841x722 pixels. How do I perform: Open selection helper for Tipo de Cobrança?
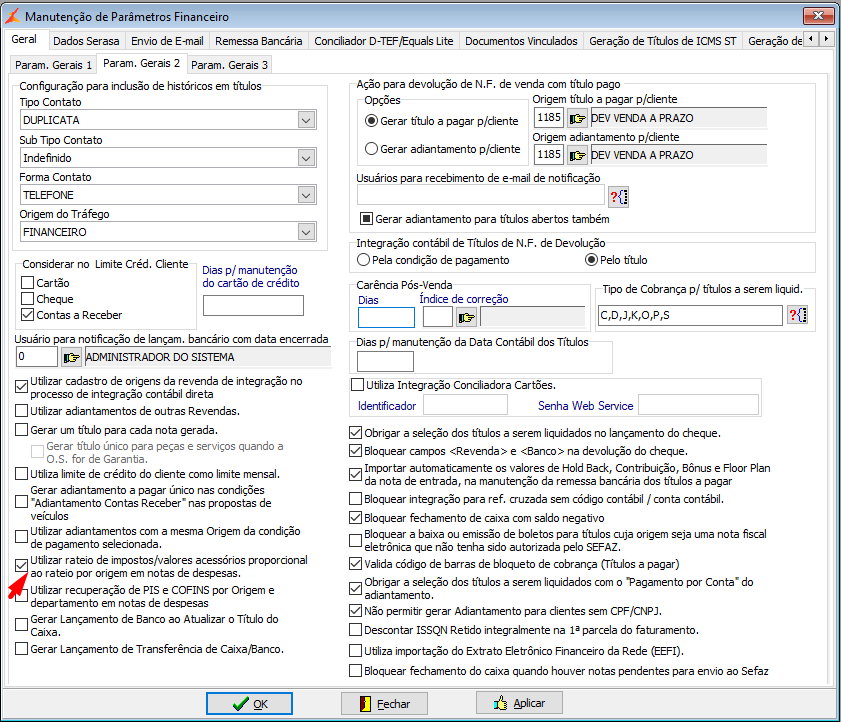coord(798,315)
